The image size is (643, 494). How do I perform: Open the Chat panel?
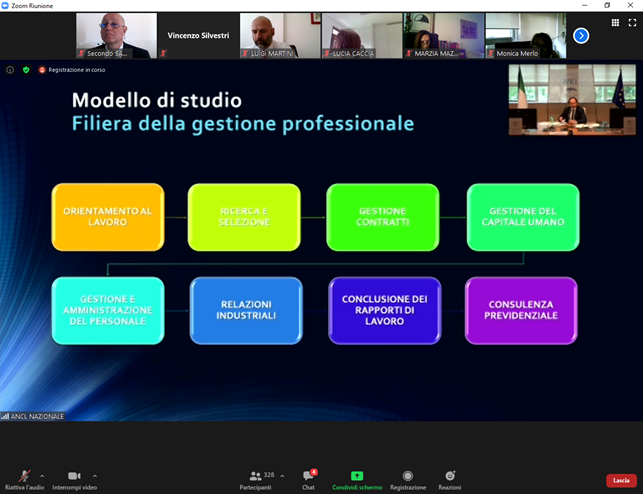point(308,476)
